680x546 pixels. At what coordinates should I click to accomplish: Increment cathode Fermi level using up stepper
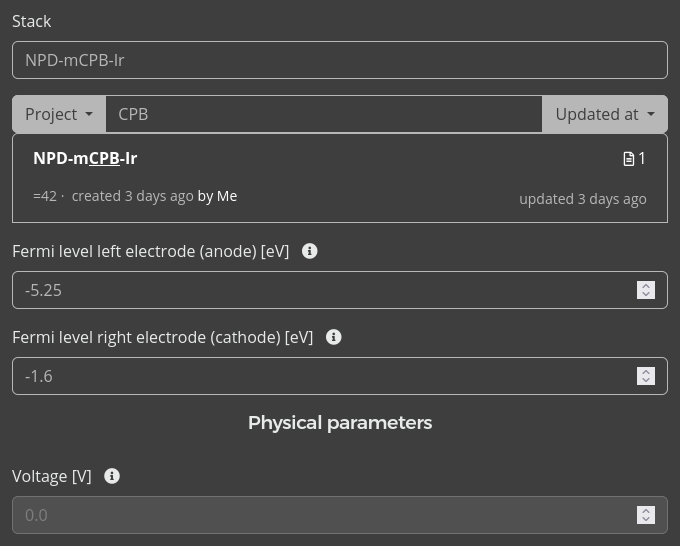click(646, 371)
